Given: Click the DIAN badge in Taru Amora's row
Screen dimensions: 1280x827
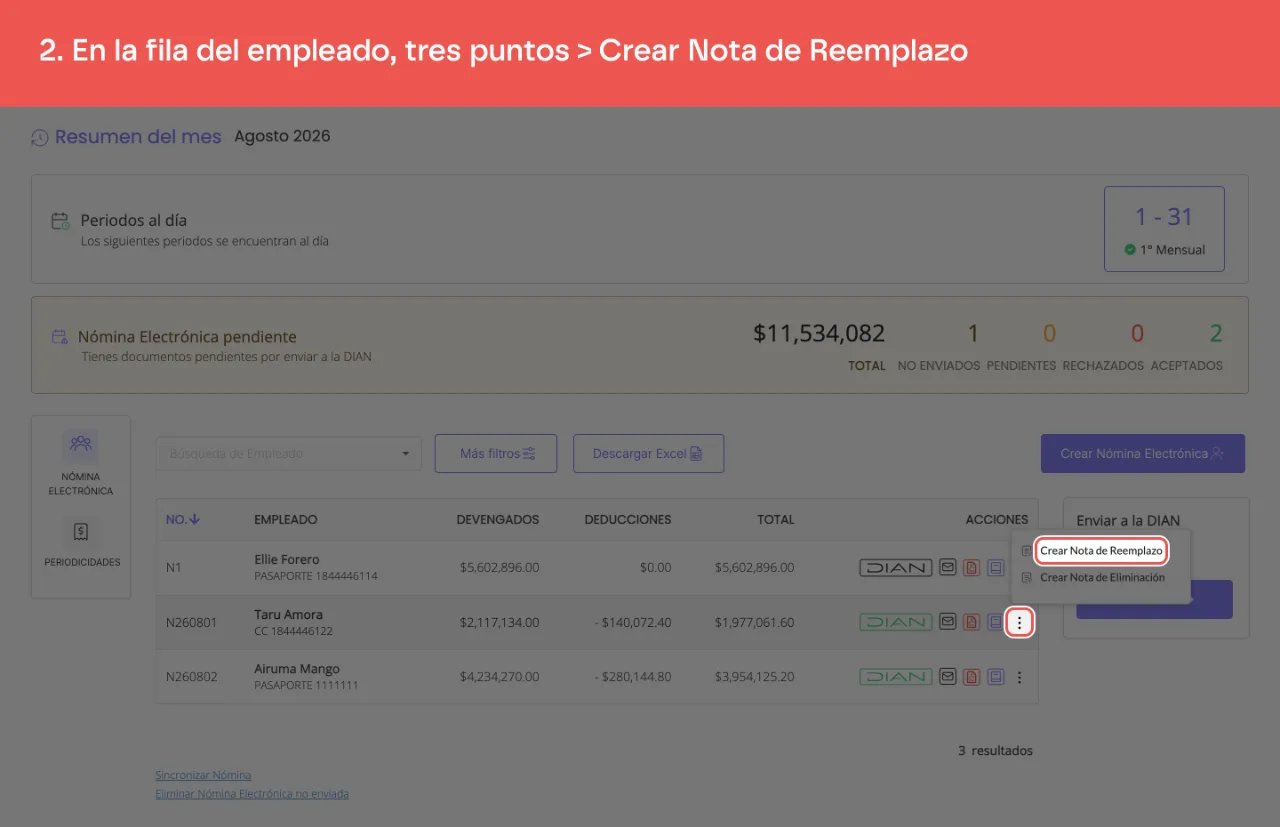Looking at the screenshot, I should point(895,622).
